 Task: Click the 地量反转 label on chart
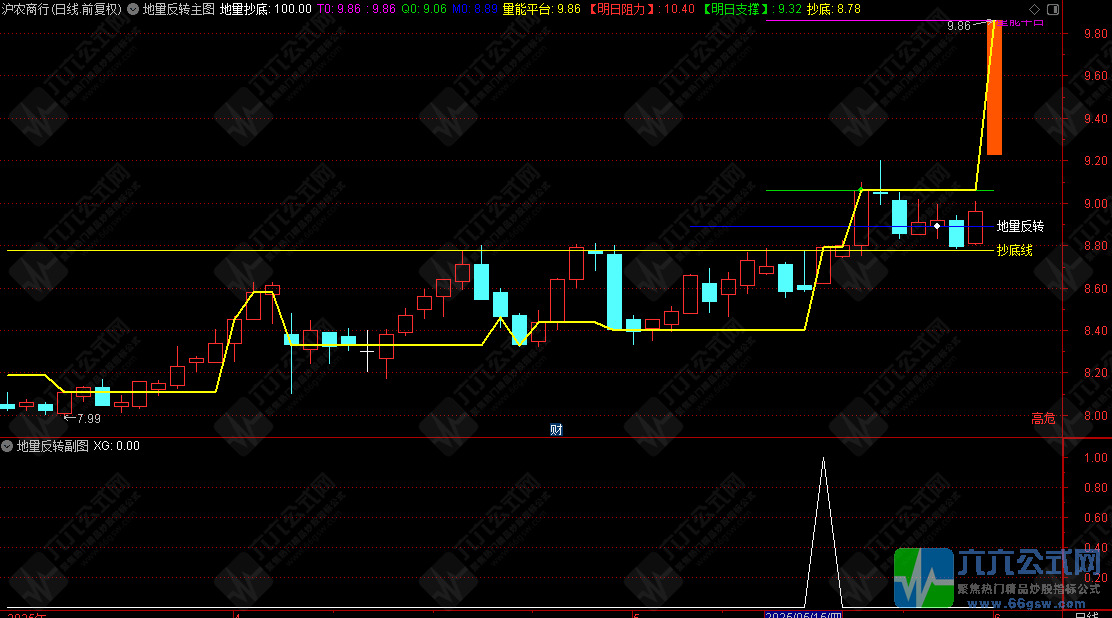1020,226
